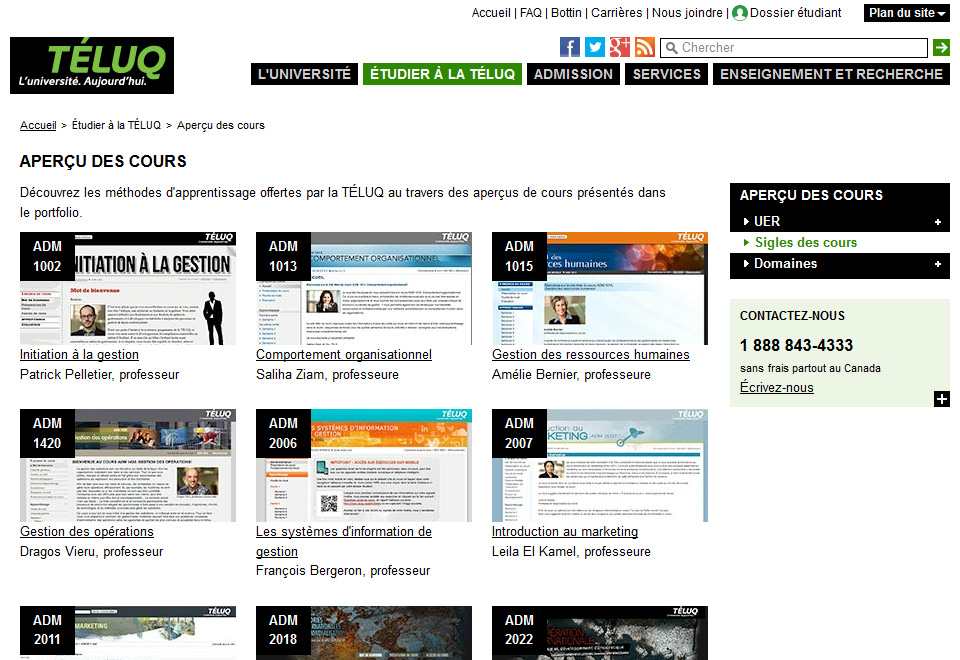Open the SERVICES menu
Image resolution: width=960 pixels, height=660 pixels.
pos(666,74)
